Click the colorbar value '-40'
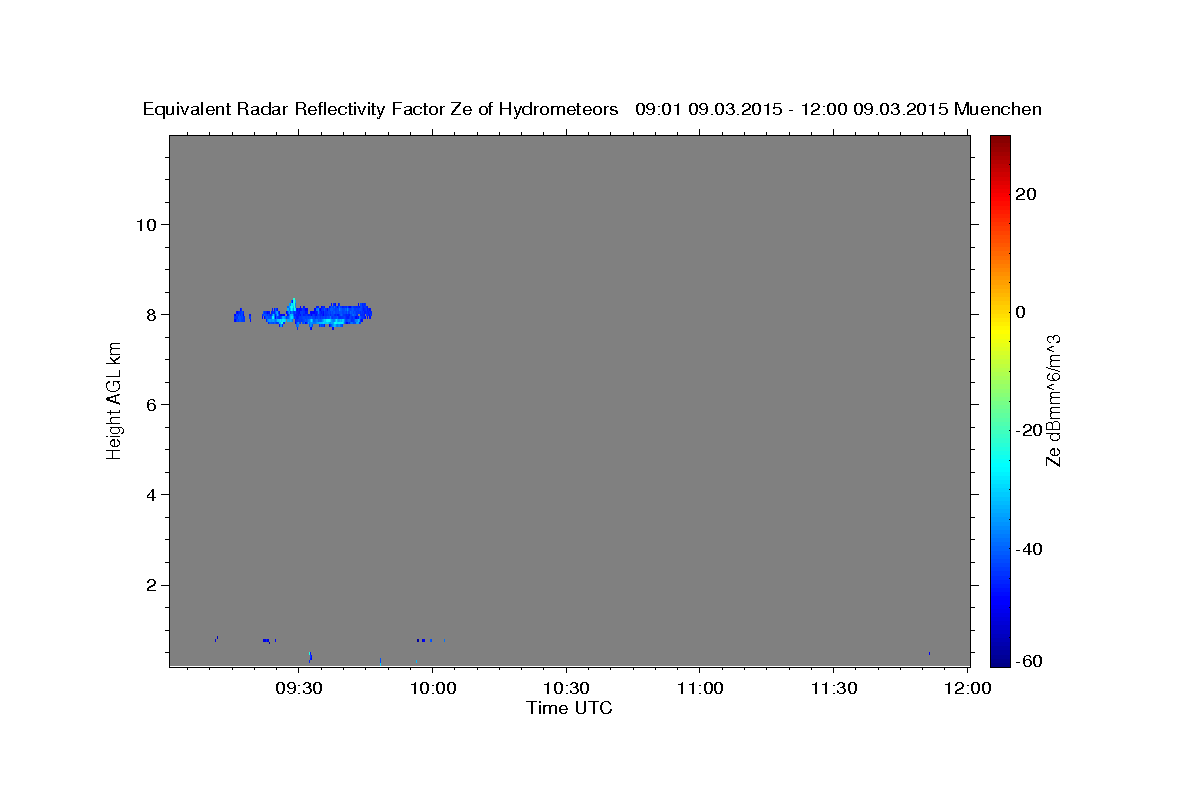The width and height of the screenshot is (1200, 800). [x=1029, y=549]
